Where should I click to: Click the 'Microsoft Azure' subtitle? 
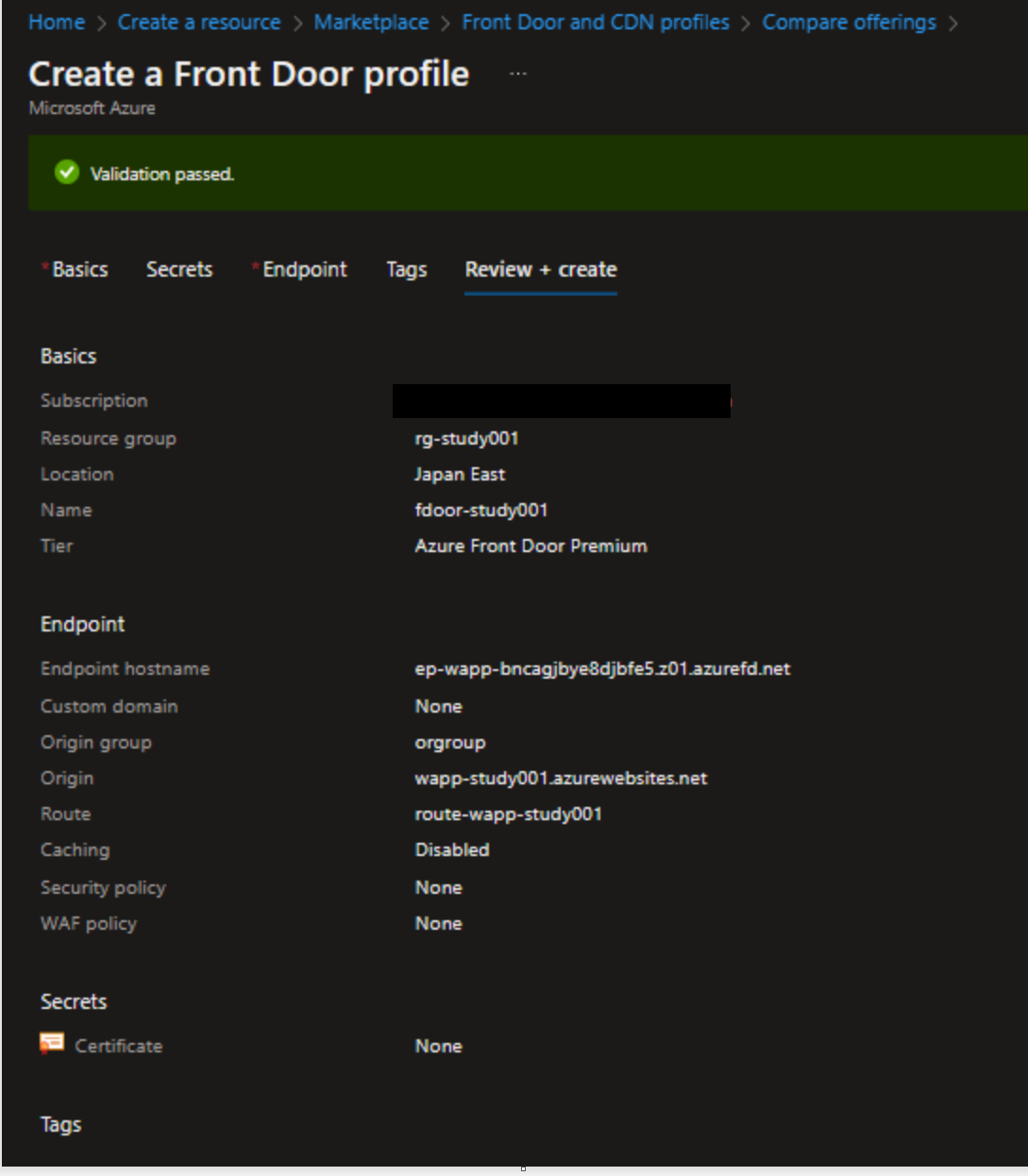coord(93,109)
